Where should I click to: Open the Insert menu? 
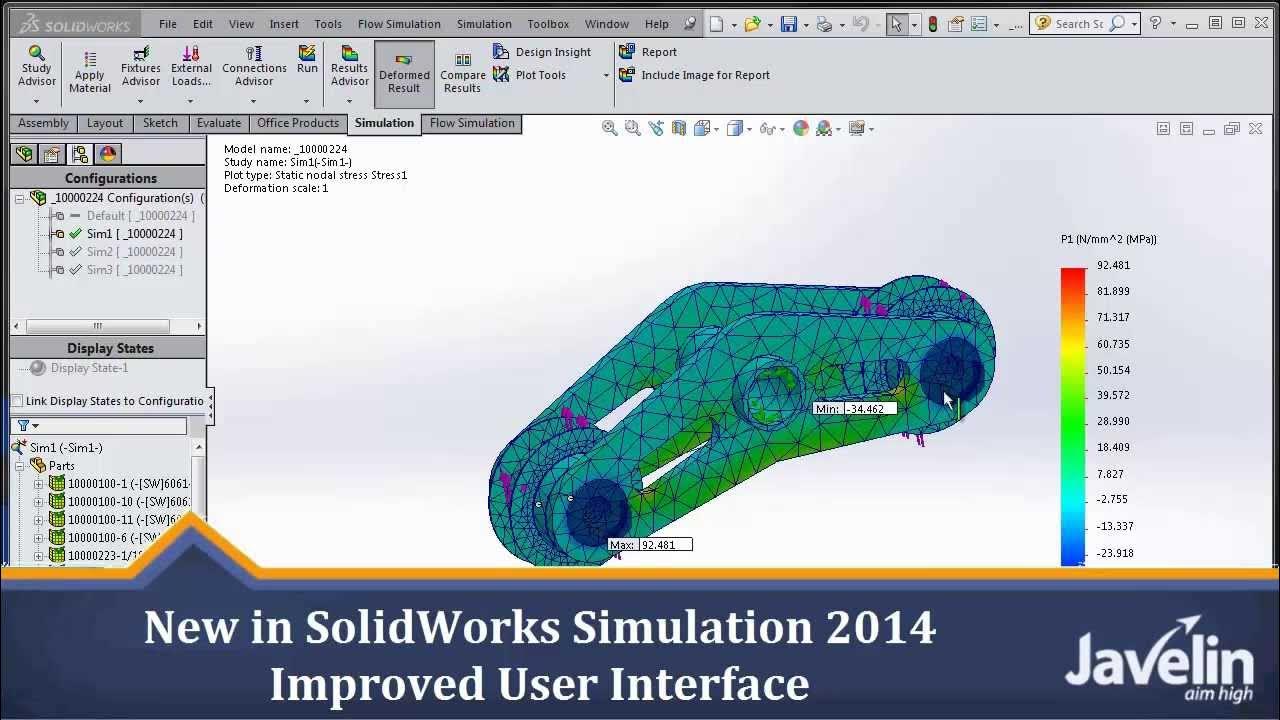(x=284, y=24)
